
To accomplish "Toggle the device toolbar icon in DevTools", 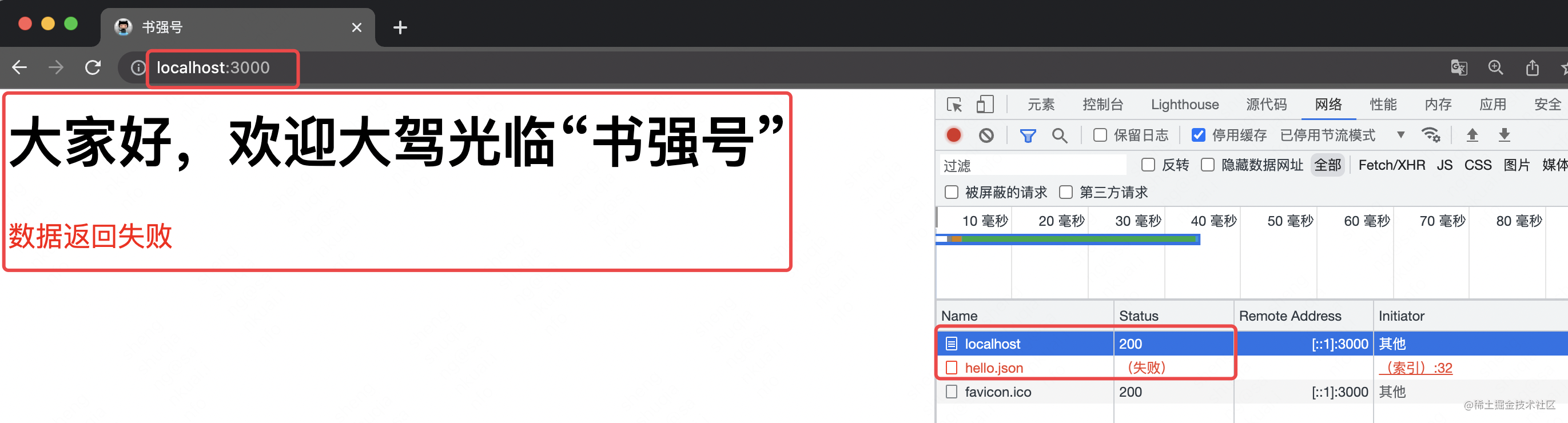I will click(x=984, y=105).
